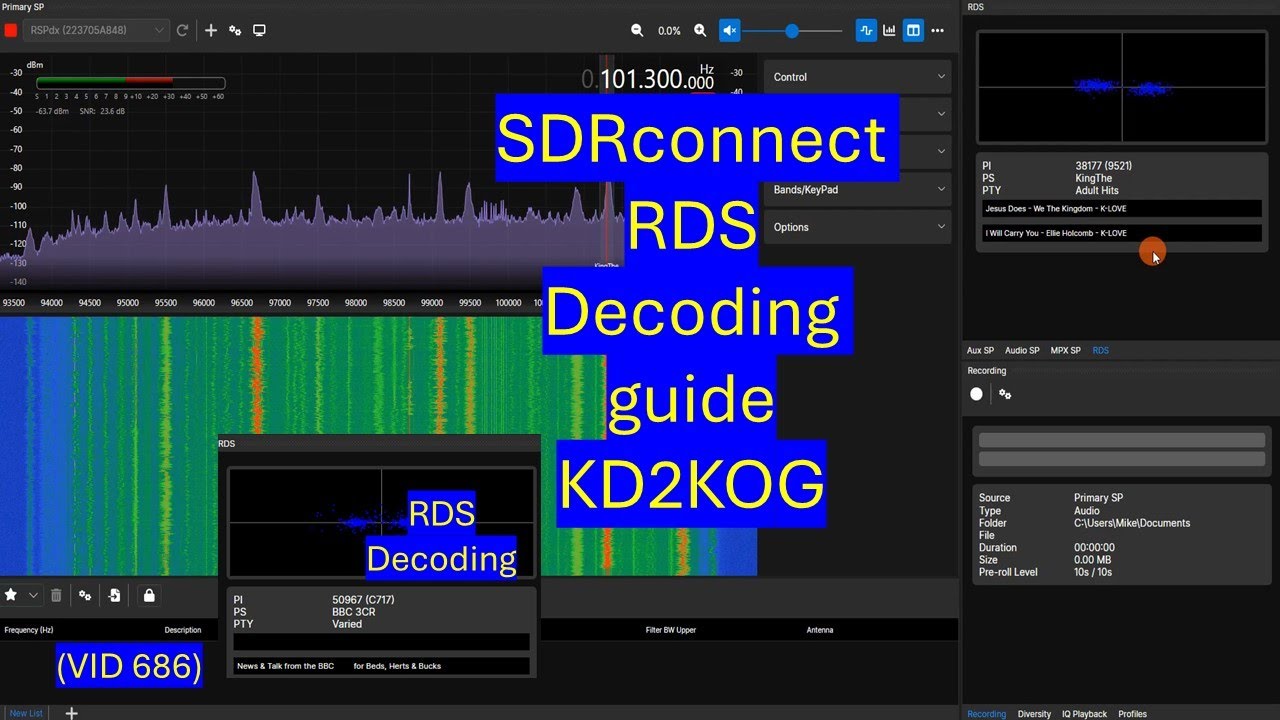Image resolution: width=1280 pixels, height=720 pixels.
Task: Select the New List tab
Action: 26,713
